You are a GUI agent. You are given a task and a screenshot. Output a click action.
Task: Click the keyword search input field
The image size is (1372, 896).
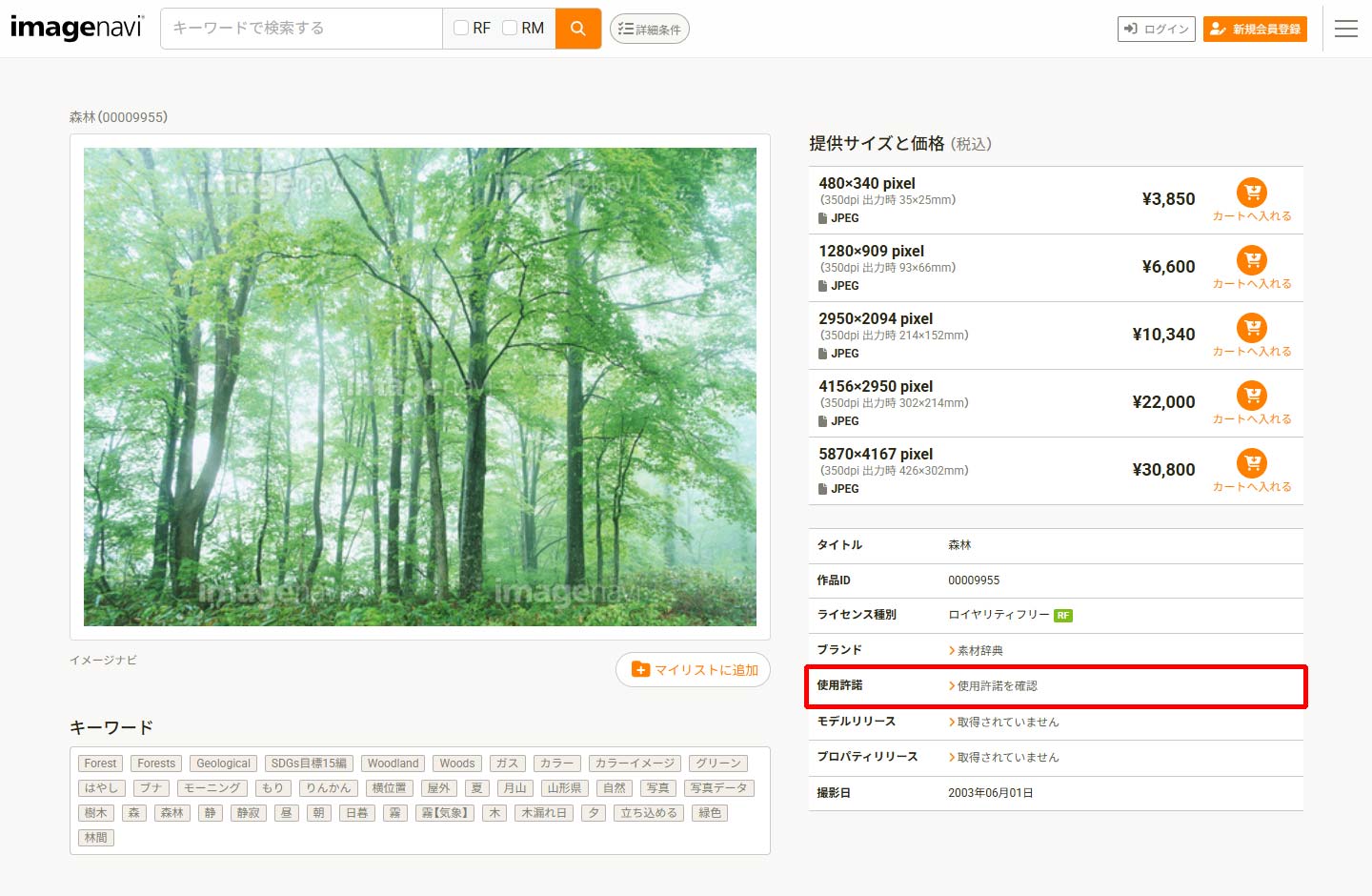coord(301,29)
